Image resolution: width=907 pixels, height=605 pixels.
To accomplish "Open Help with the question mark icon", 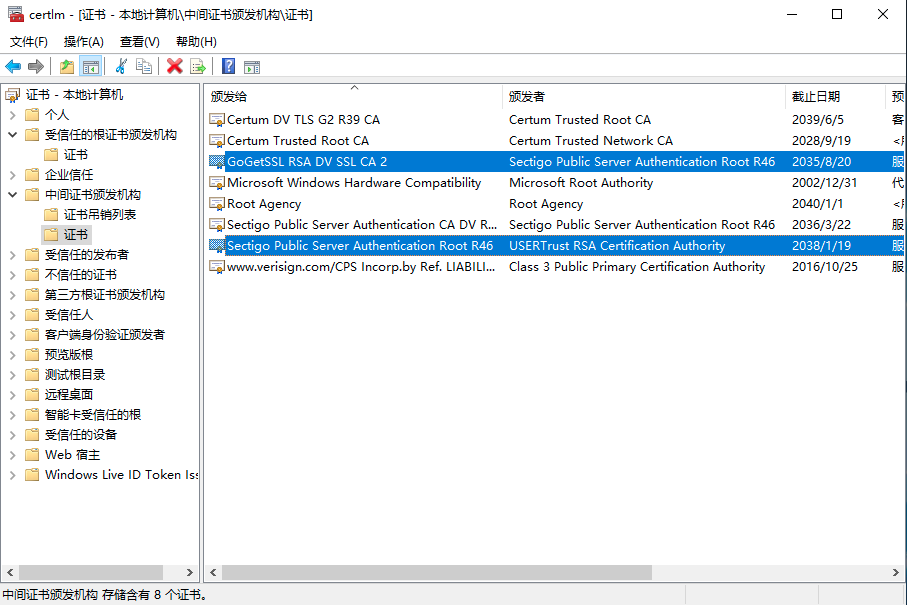I will [228, 66].
